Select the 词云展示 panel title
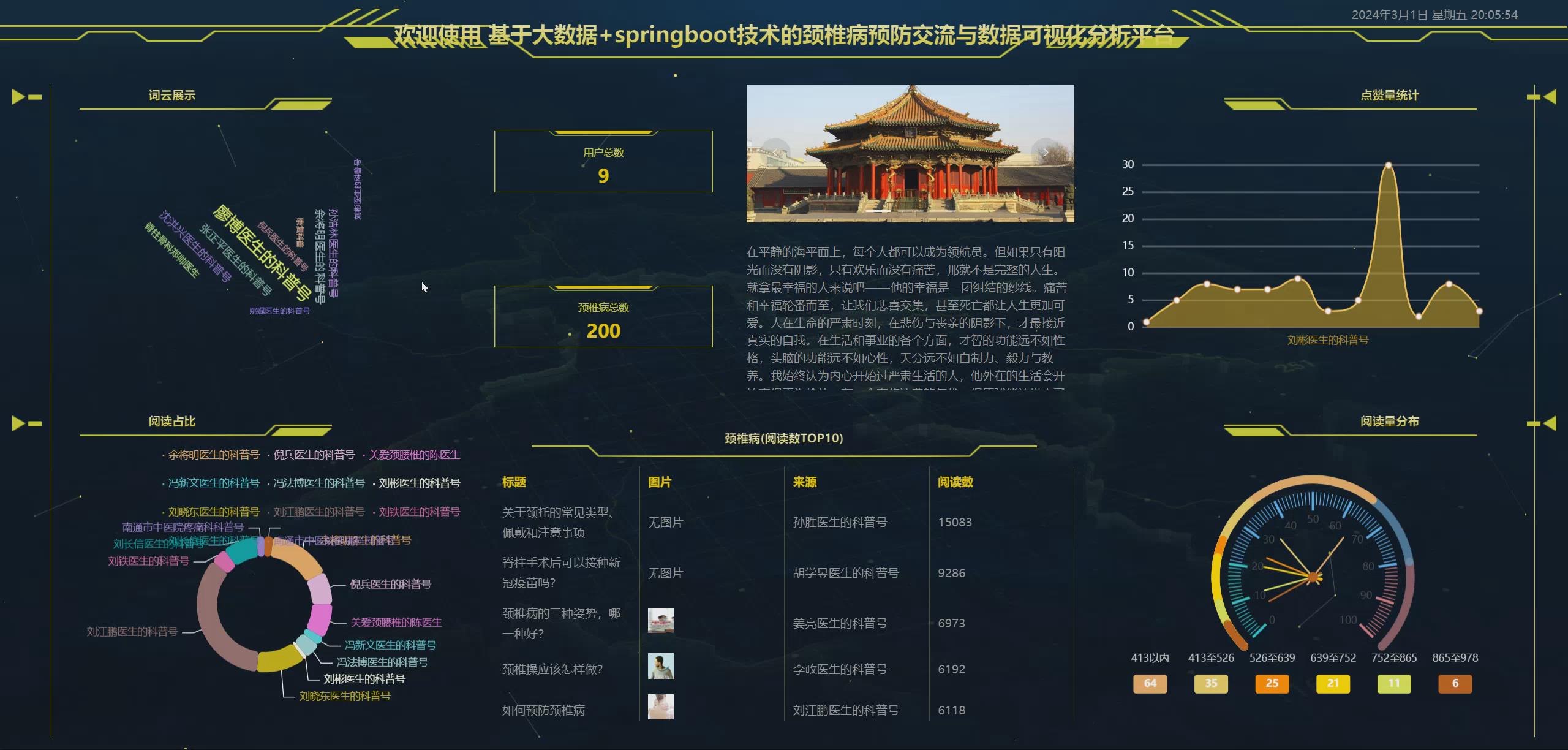The height and width of the screenshot is (750, 1568). coord(171,96)
